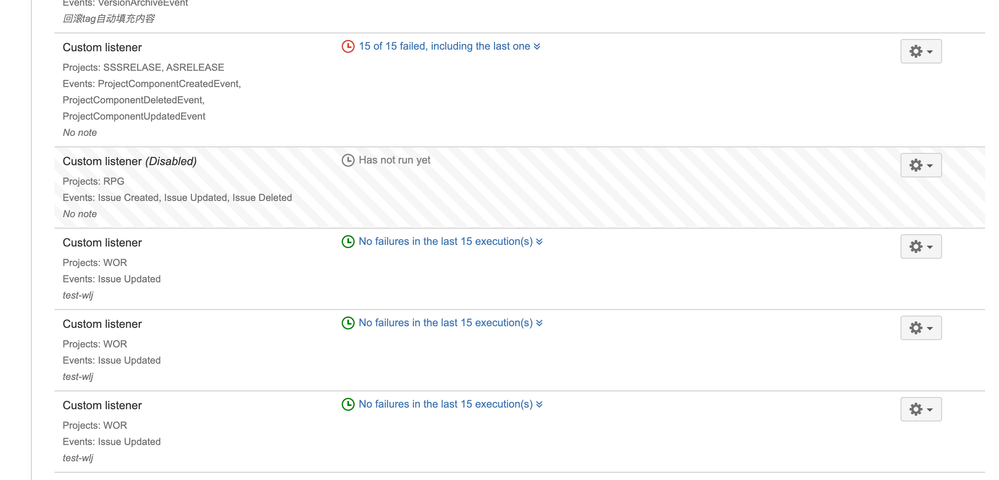Open gear actions for last WOR listener
Viewport: 999px width, 480px height.
[x=921, y=409]
